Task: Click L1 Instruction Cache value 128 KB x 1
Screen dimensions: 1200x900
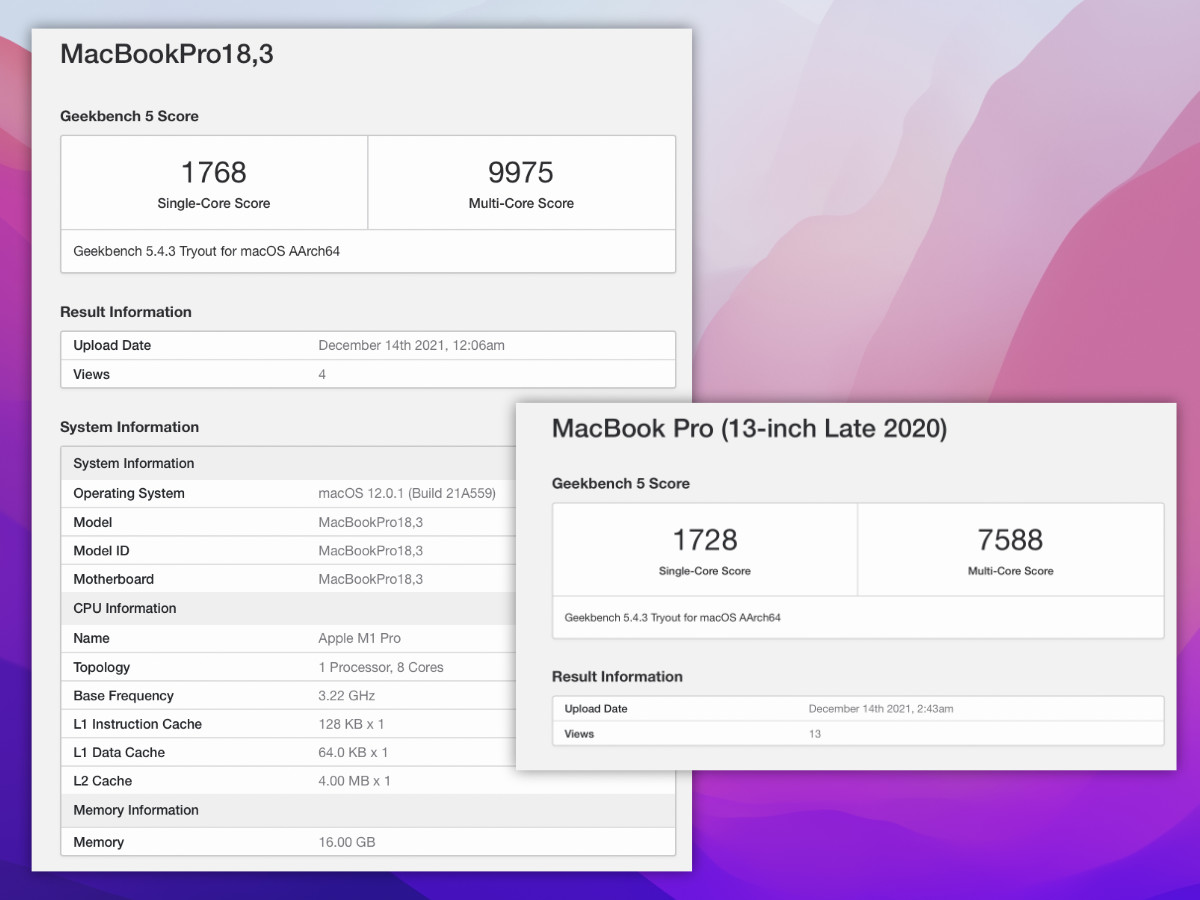Action: coord(351,724)
